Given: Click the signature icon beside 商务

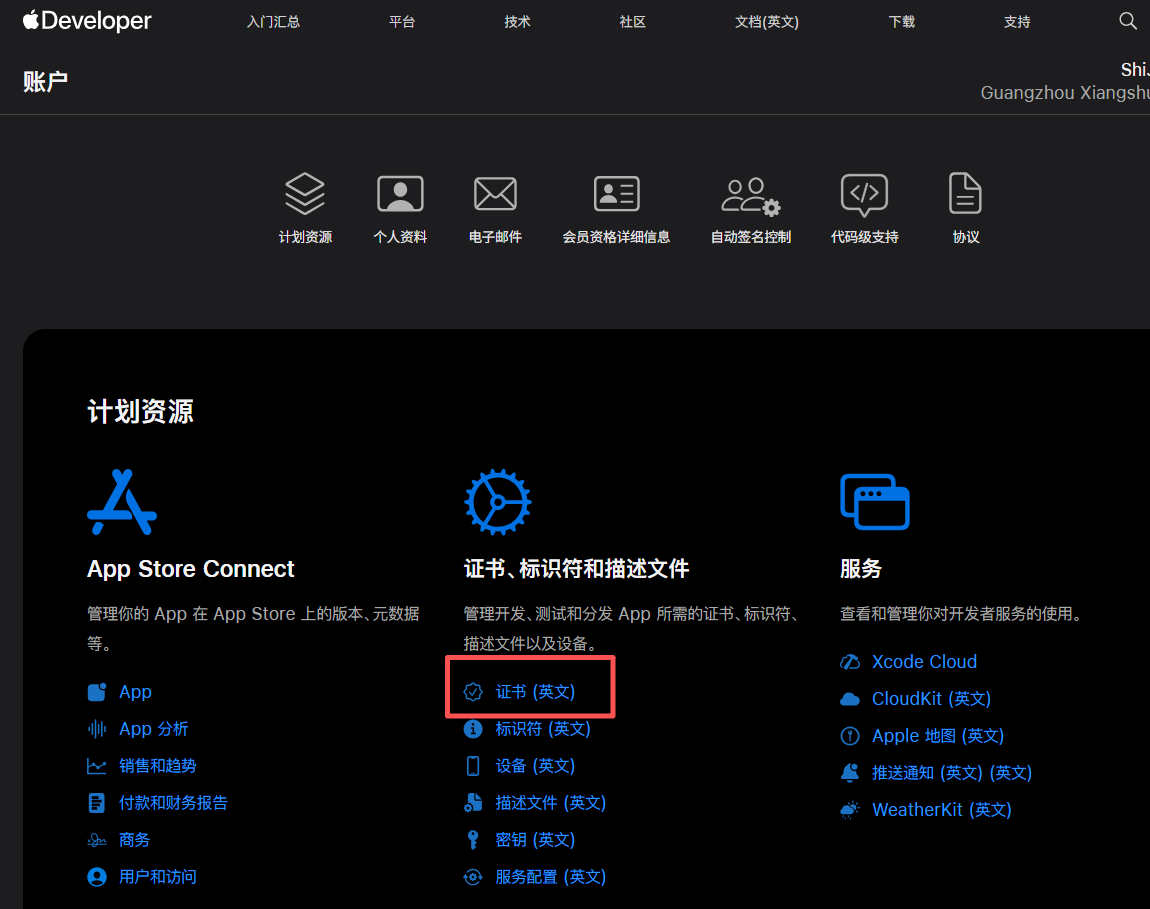Looking at the screenshot, I should 97,840.
